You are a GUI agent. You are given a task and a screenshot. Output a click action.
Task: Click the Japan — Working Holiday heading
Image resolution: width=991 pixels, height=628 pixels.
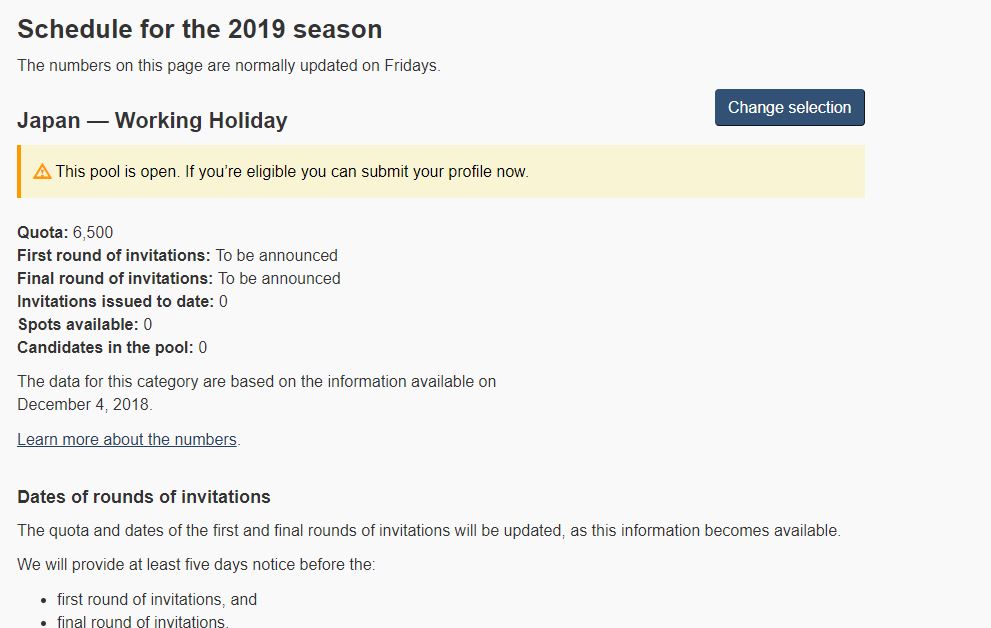(x=152, y=120)
